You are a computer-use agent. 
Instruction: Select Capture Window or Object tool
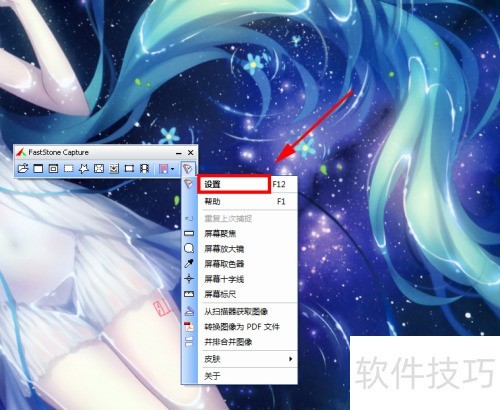coord(53,168)
